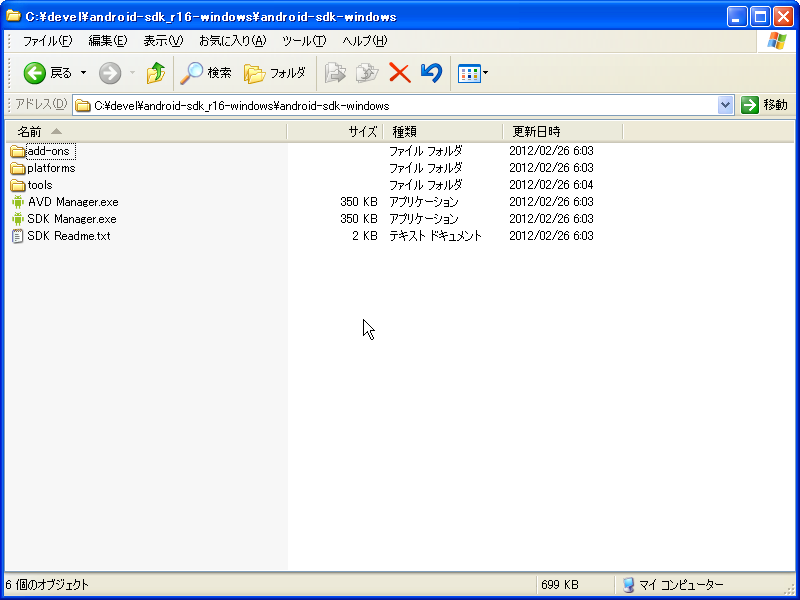Screen dimensions: 800x600
Task: Click the AVD Manager.exe file name
Action: point(73,202)
